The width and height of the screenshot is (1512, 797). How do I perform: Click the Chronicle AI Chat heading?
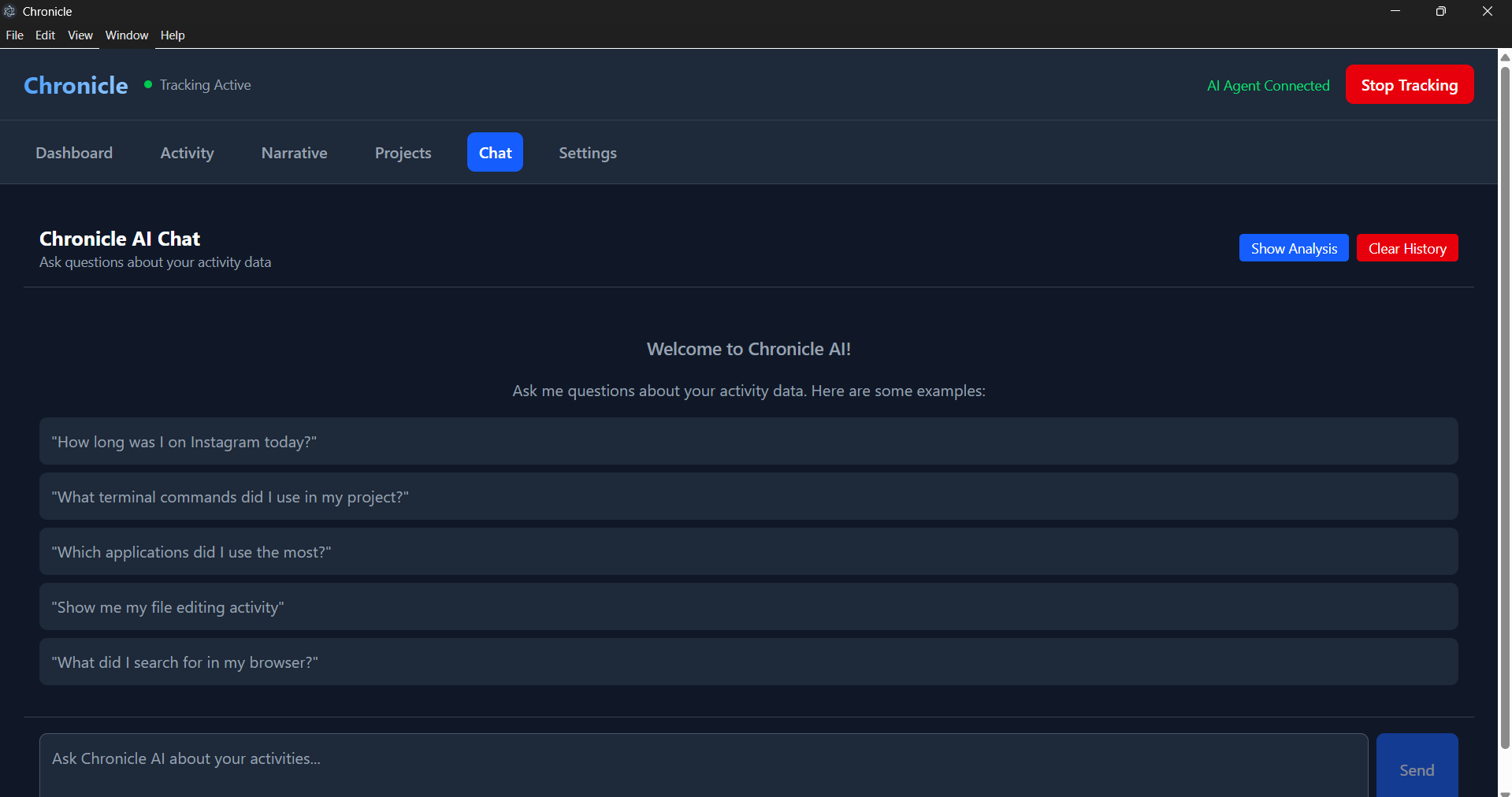(x=120, y=239)
